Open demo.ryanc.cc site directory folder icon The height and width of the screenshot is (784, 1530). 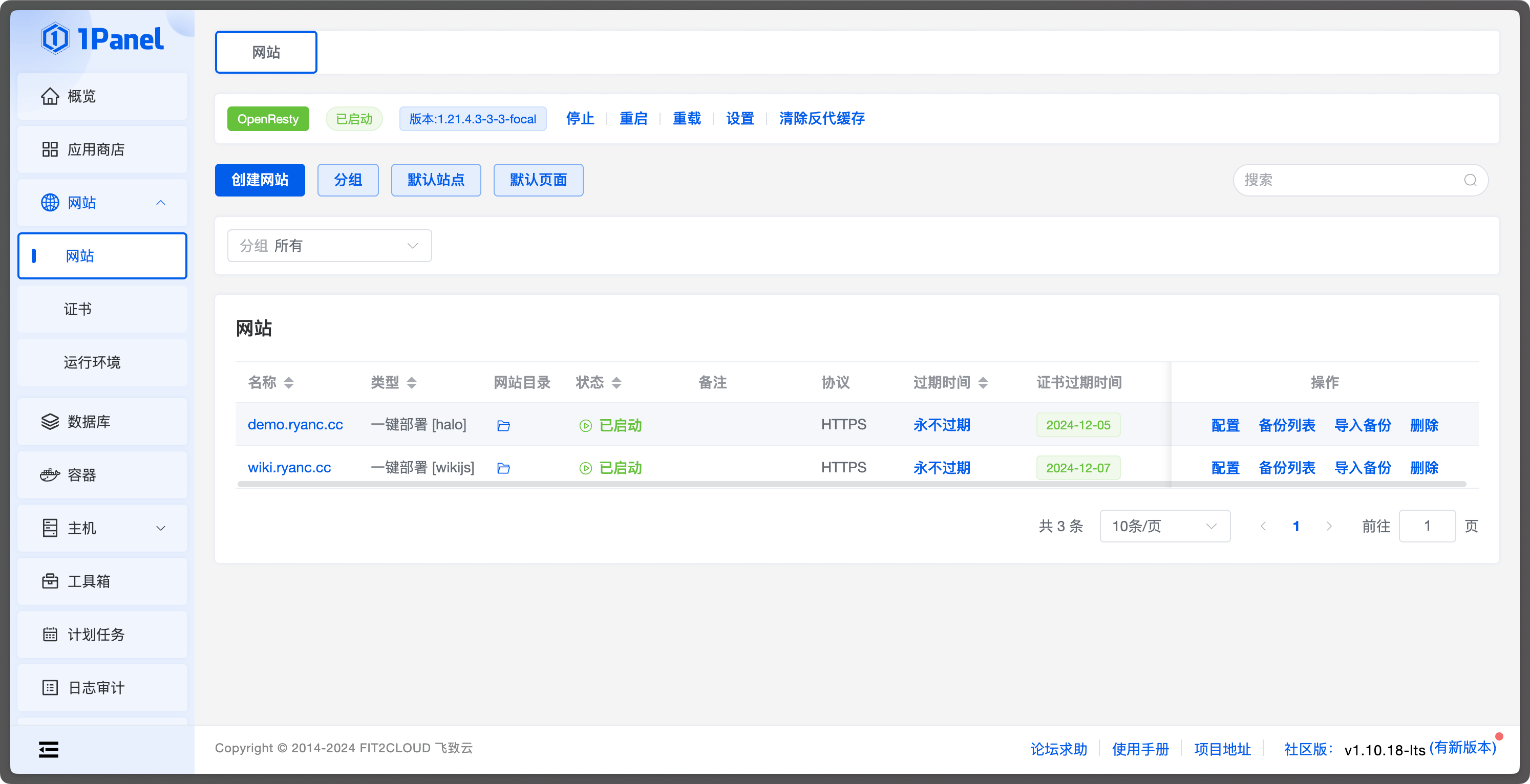503,425
